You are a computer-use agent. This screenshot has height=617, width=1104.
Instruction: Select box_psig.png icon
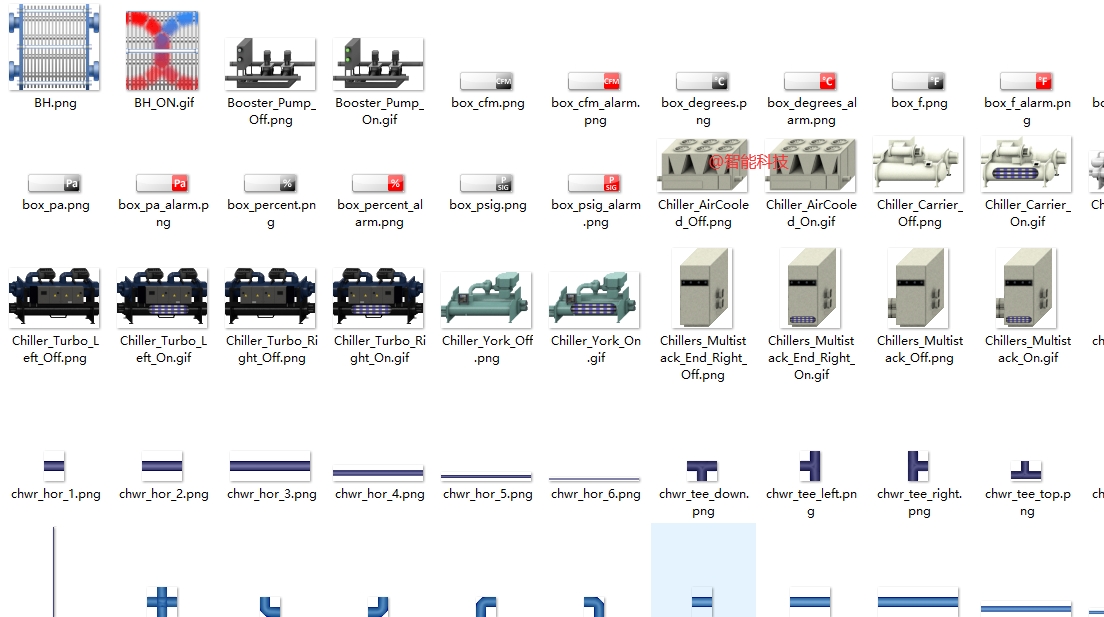pos(487,184)
